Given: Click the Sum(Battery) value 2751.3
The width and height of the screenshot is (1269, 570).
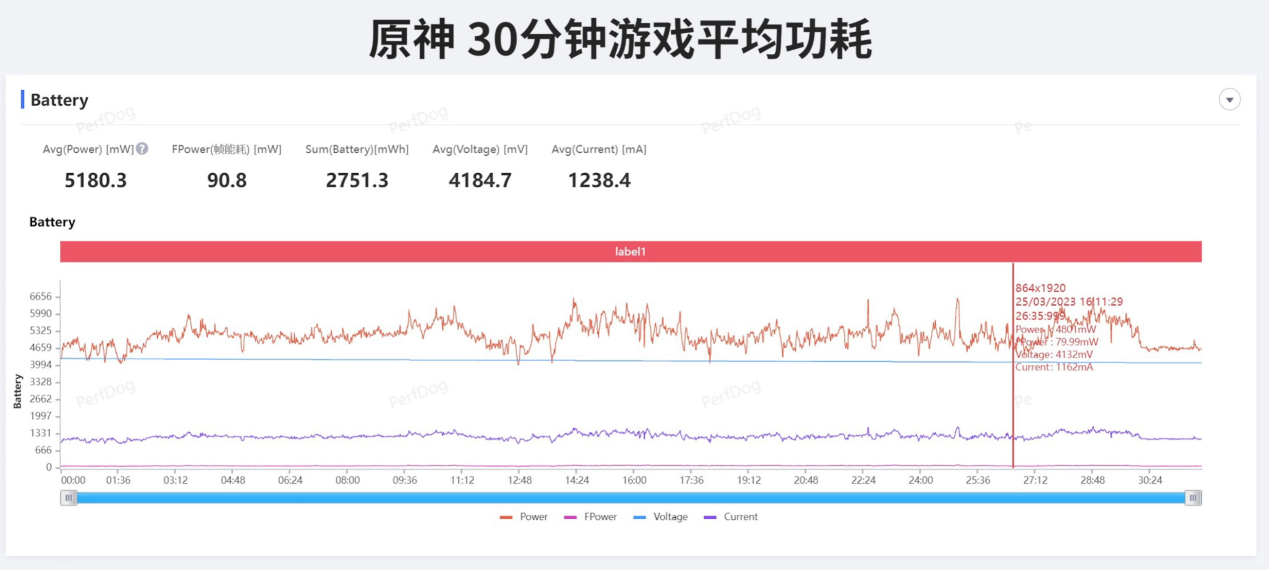Looking at the screenshot, I should [357, 180].
